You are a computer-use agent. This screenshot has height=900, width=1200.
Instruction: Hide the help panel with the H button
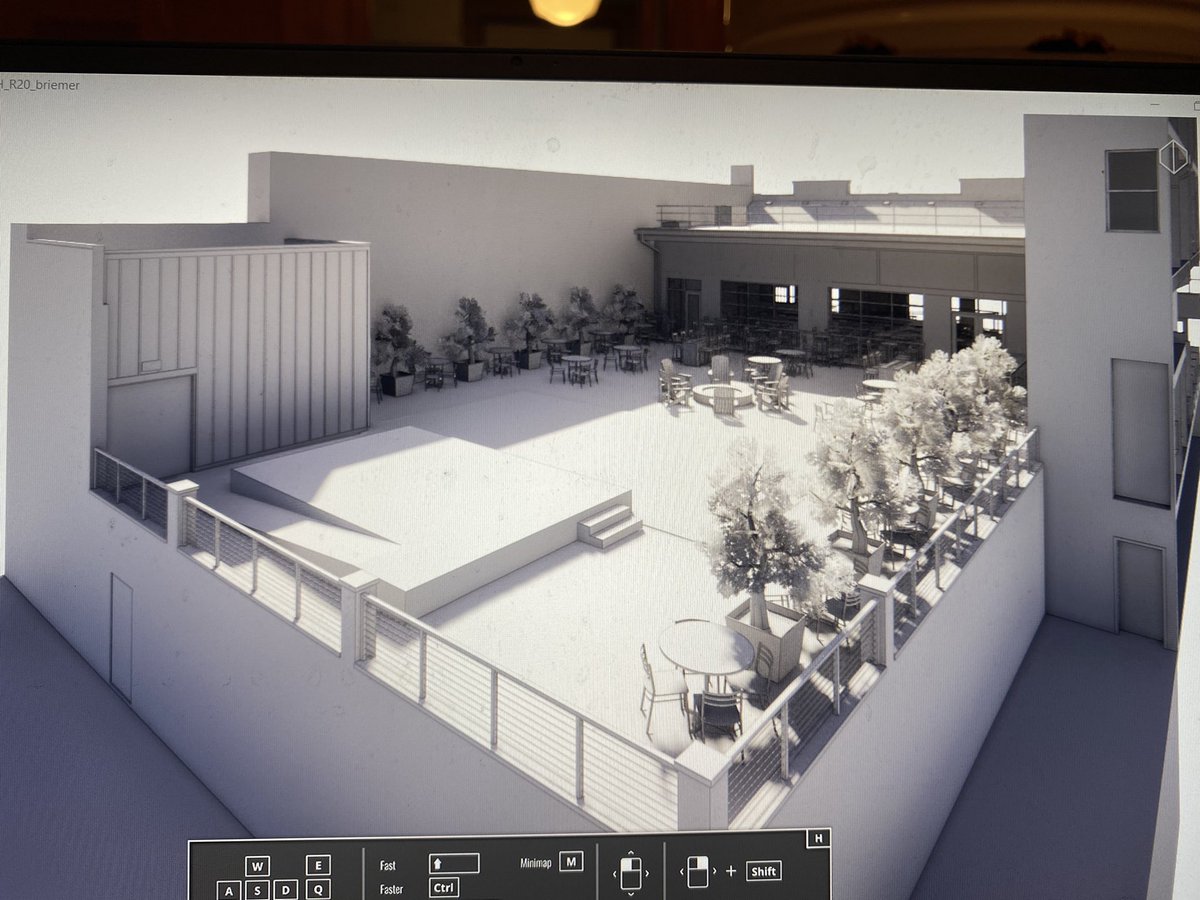point(818,839)
